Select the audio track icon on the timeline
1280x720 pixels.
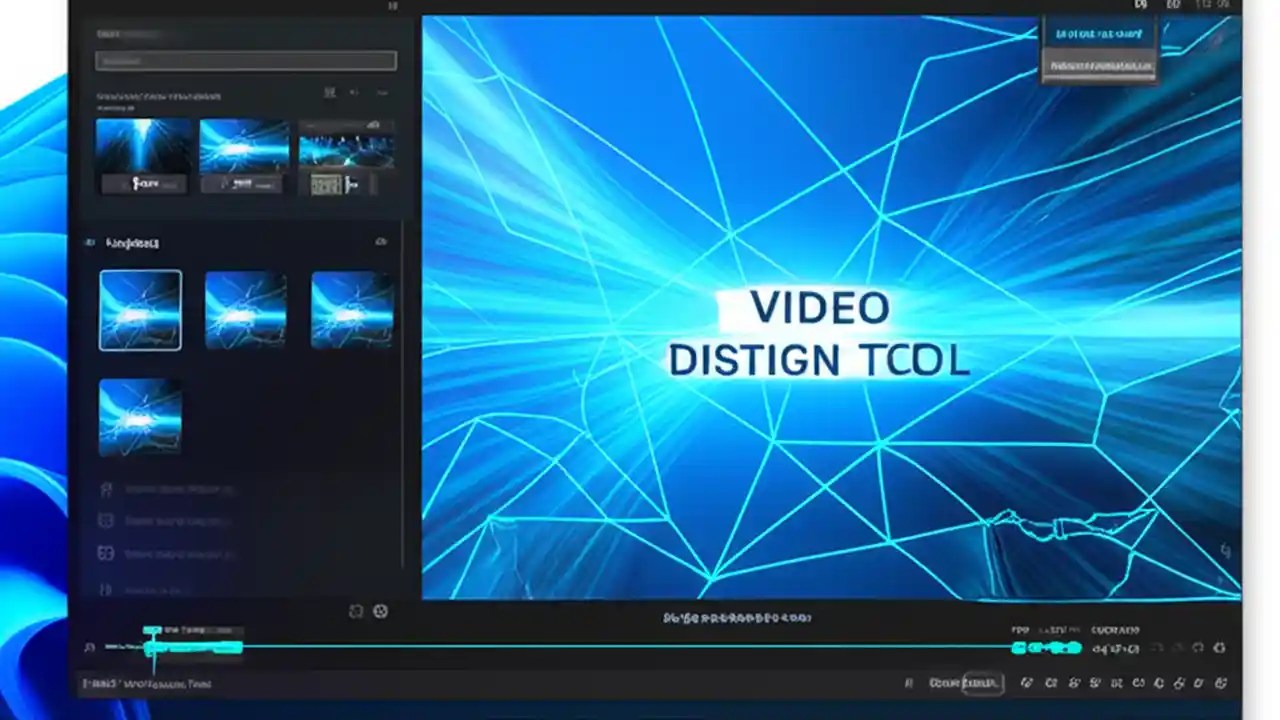click(90, 648)
